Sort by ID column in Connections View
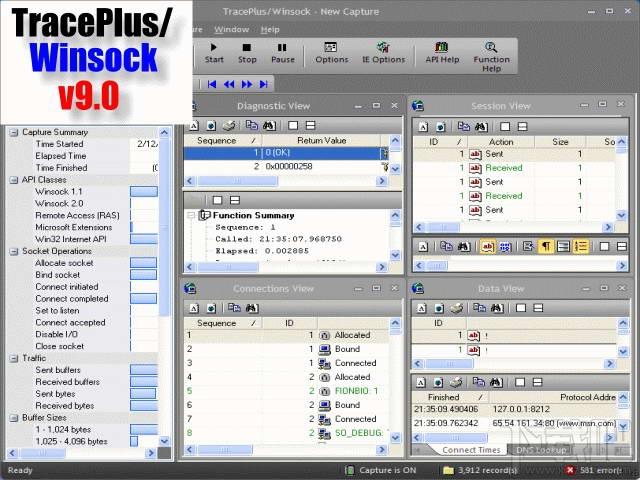This screenshot has height=480, width=640. point(289,323)
